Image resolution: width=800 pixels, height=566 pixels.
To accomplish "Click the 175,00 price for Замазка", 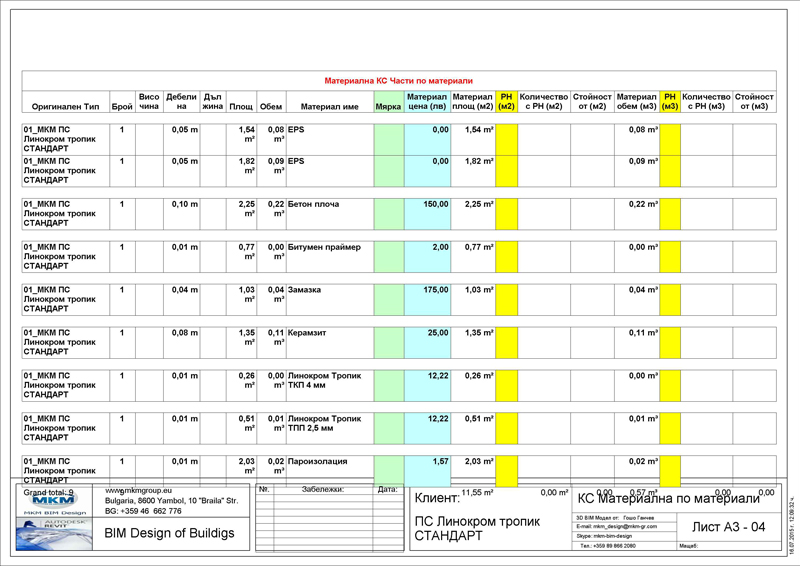I will 436,290.
